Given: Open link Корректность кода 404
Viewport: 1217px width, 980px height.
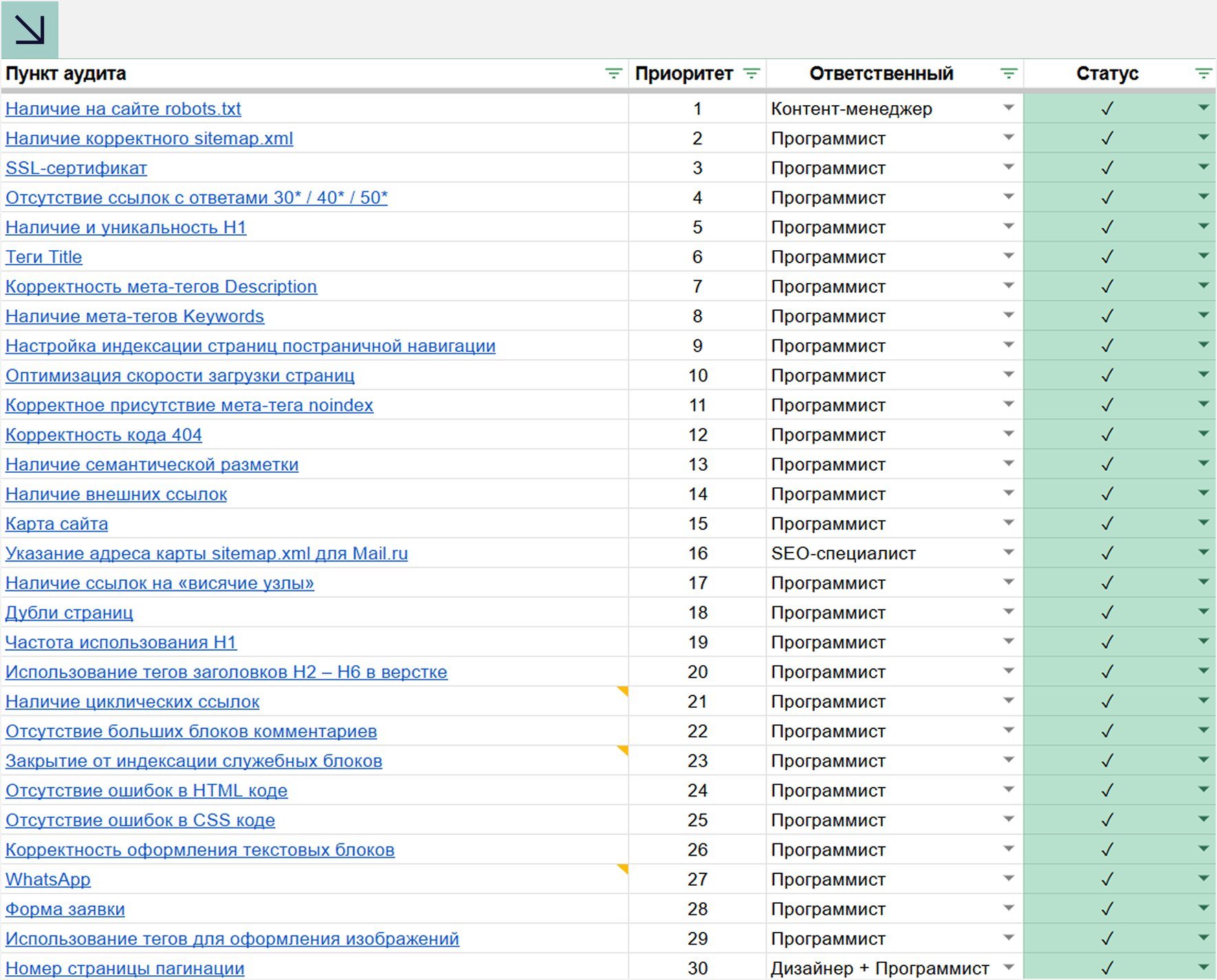Looking at the screenshot, I should coord(103,435).
